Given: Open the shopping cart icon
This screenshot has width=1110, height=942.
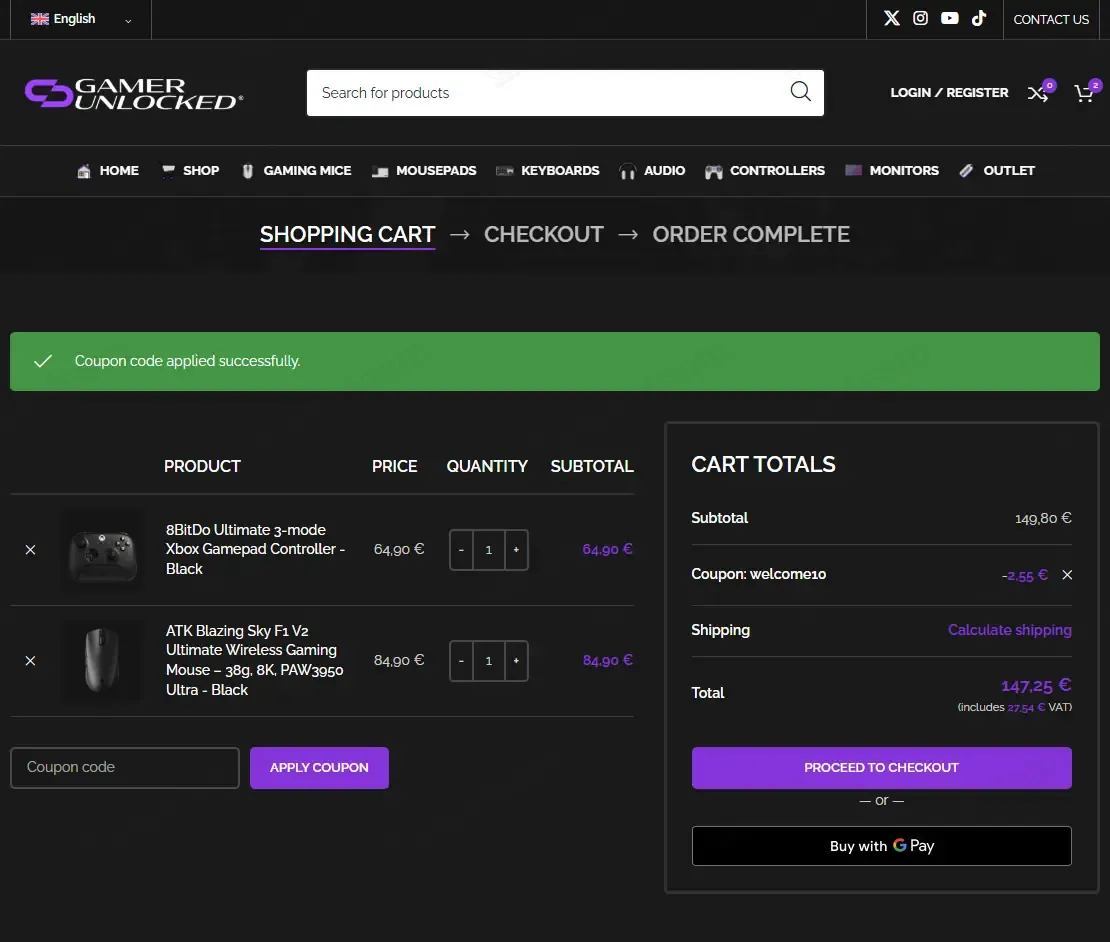Looking at the screenshot, I should click(x=1085, y=93).
